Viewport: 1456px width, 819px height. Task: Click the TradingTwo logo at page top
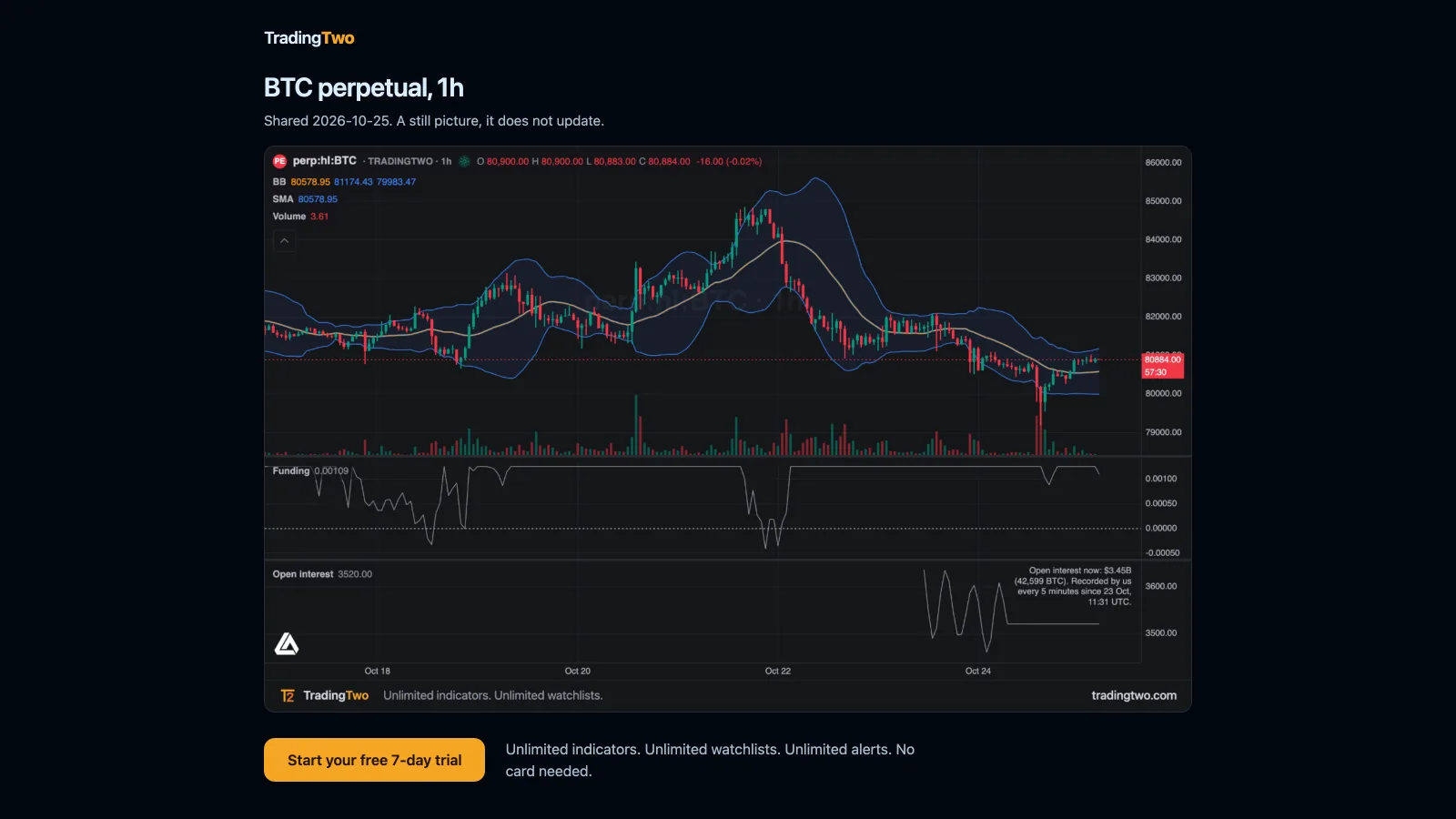308,38
